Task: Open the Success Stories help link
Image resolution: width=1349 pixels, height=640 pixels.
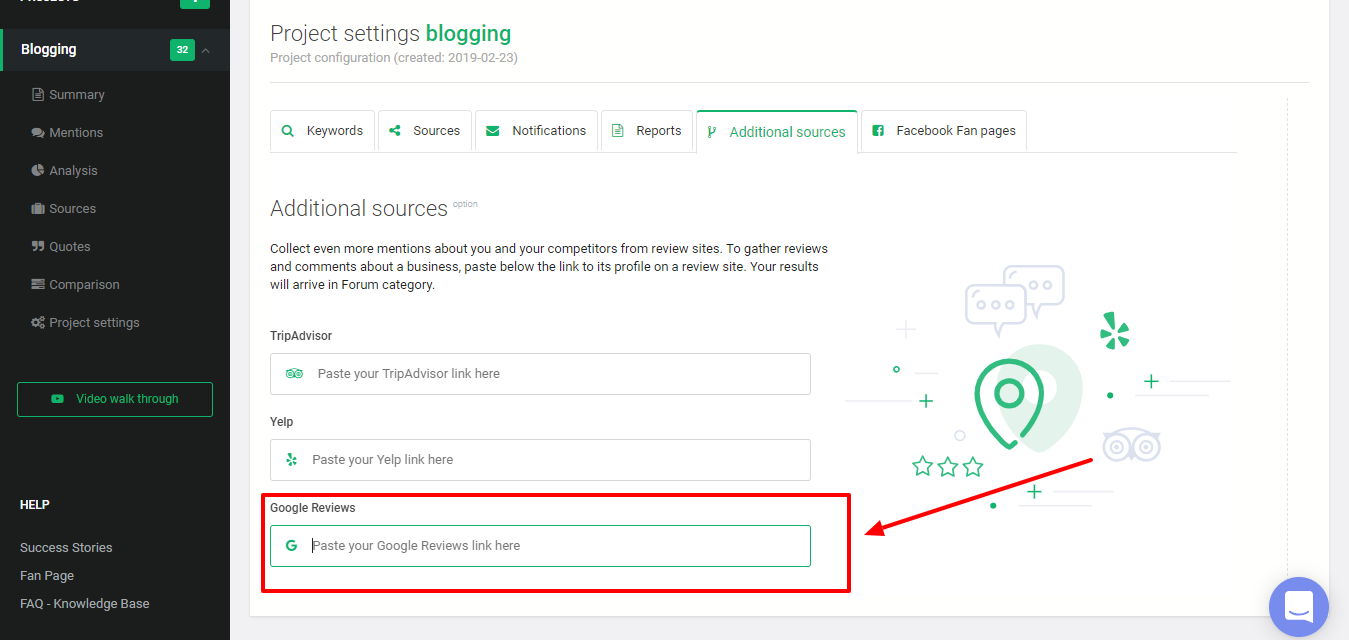Action: coord(66,548)
